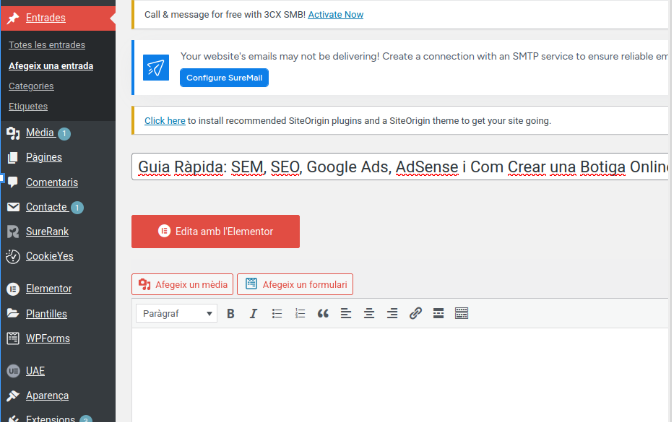Open Pàgines in the sidebar

(44, 157)
